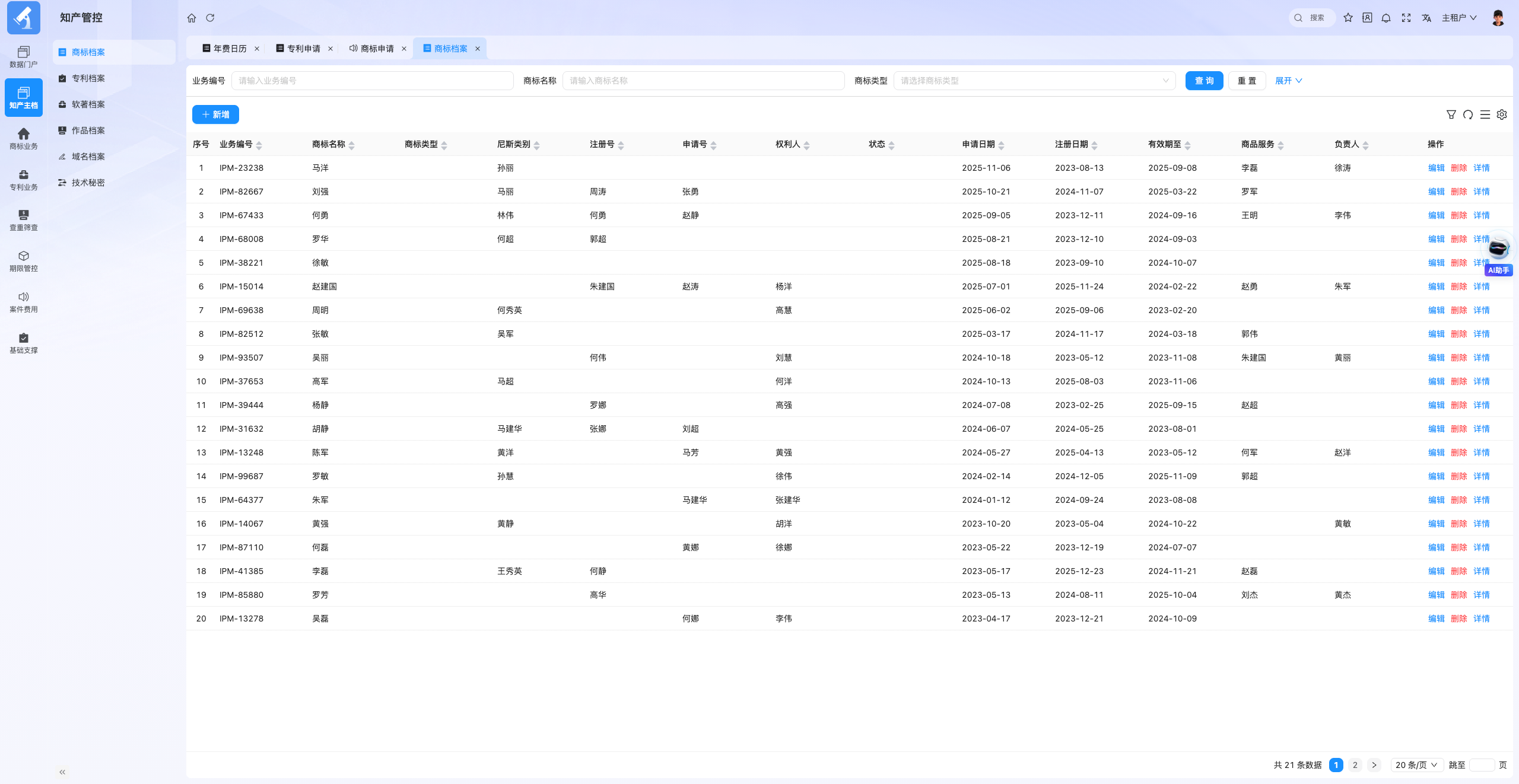Select 软著档案 in the side menu
Viewport: 1519px width, 784px height.
88,104
